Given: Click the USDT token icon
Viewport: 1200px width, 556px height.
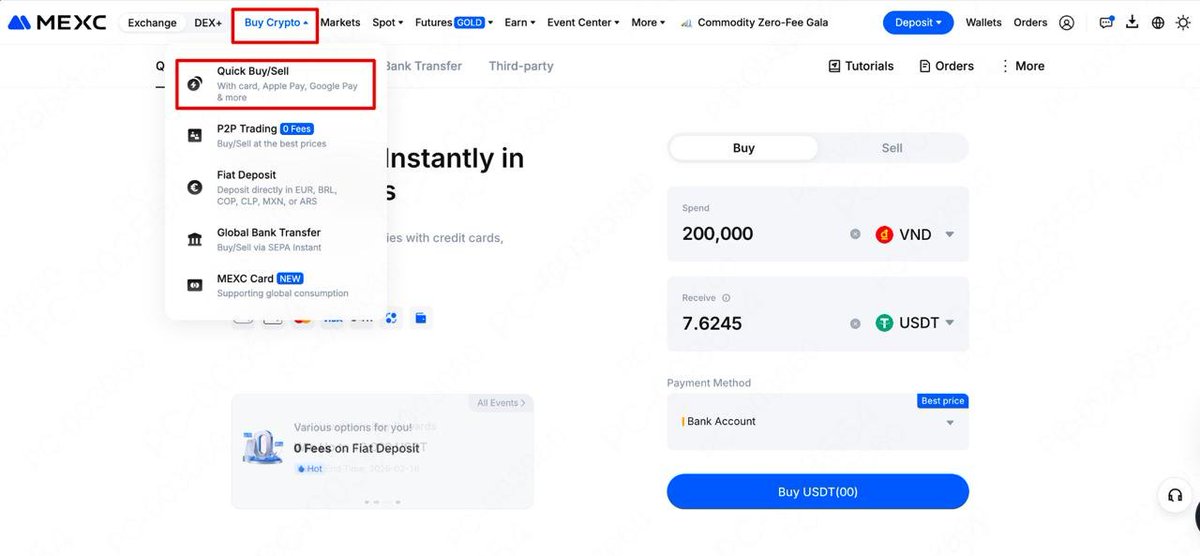Looking at the screenshot, I should [884, 323].
